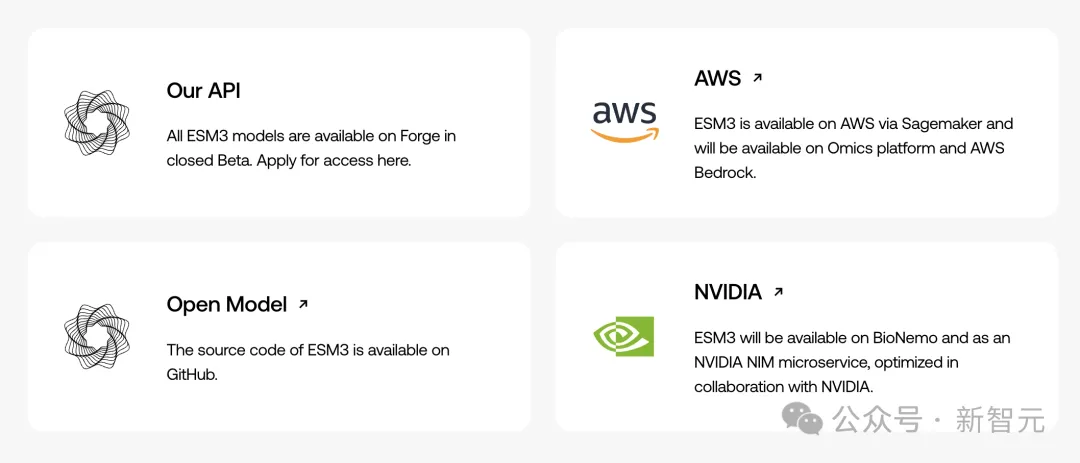Open the external arrow next to AWS

[757, 78]
